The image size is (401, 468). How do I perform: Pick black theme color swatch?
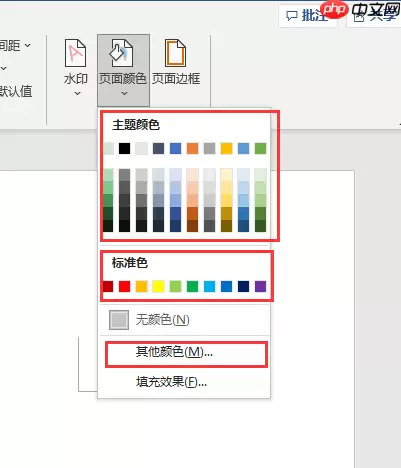(x=124, y=148)
